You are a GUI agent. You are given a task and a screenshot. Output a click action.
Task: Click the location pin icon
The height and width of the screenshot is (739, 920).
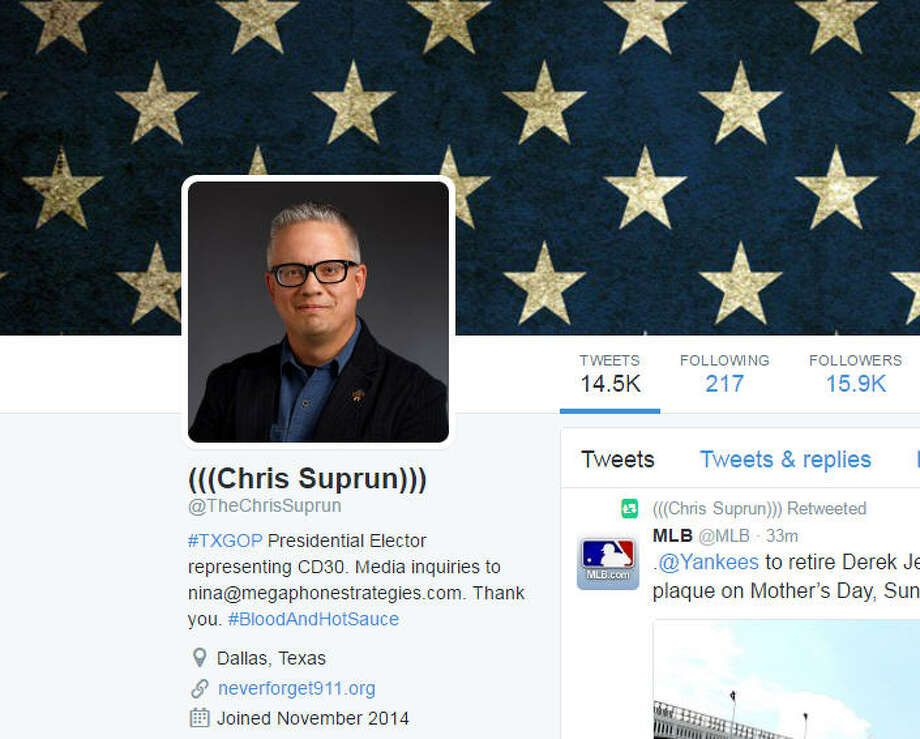[199, 658]
